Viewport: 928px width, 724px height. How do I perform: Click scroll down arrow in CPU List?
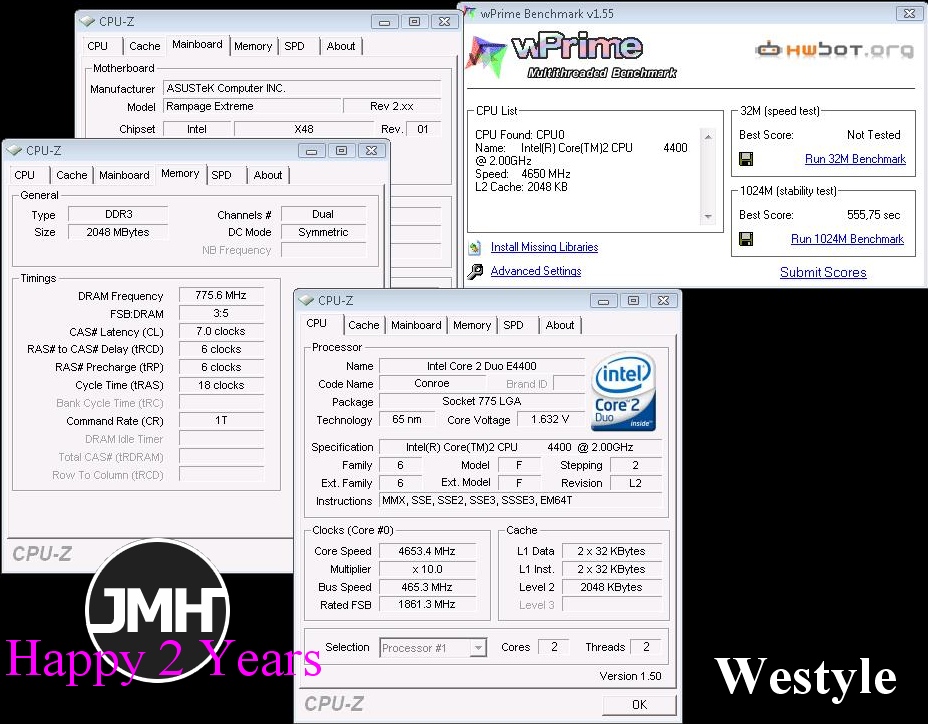pos(708,217)
